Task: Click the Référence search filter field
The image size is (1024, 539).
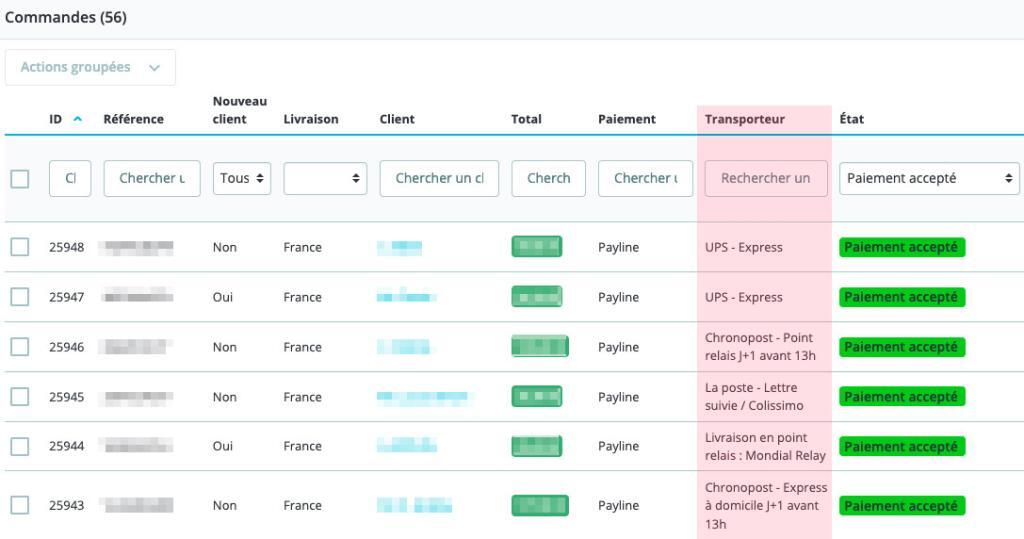Action: coord(152,179)
